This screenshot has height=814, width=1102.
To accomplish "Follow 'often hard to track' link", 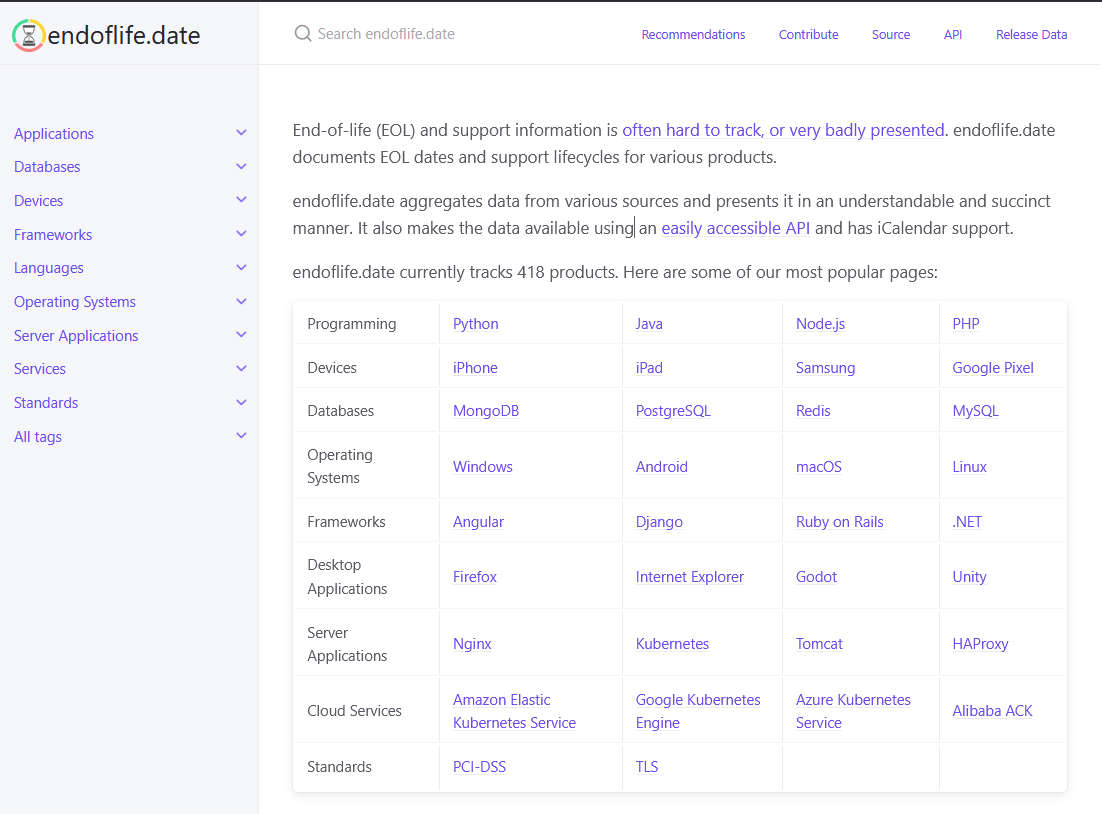I will (x=783, y=130).
